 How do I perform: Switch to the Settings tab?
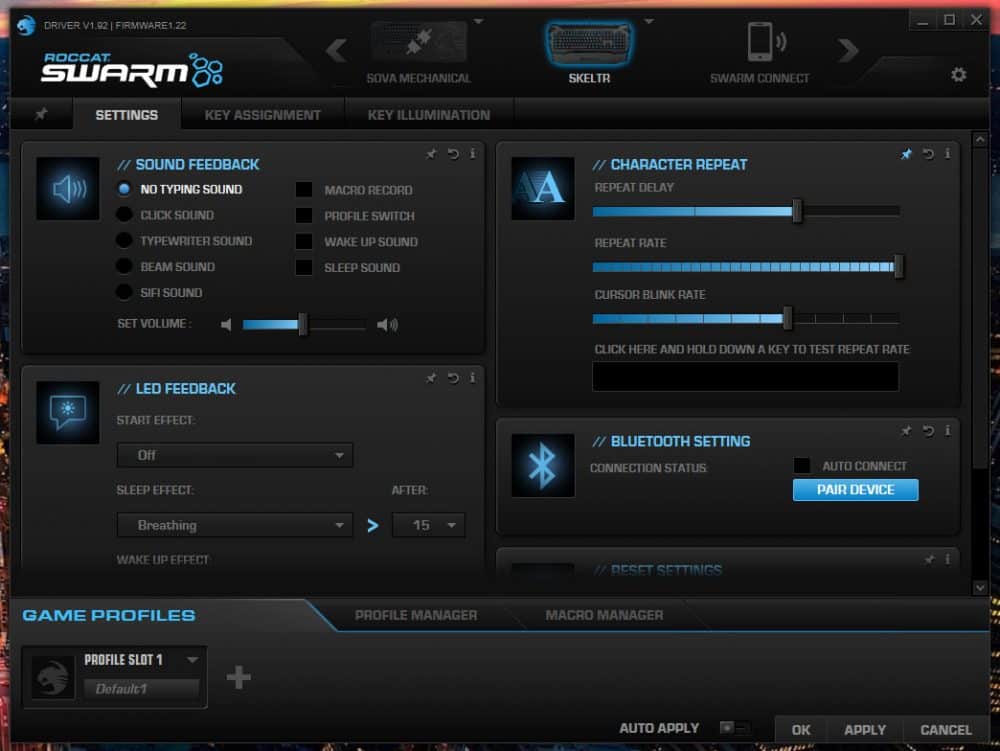pyautogui.click(x=127, y=115)
